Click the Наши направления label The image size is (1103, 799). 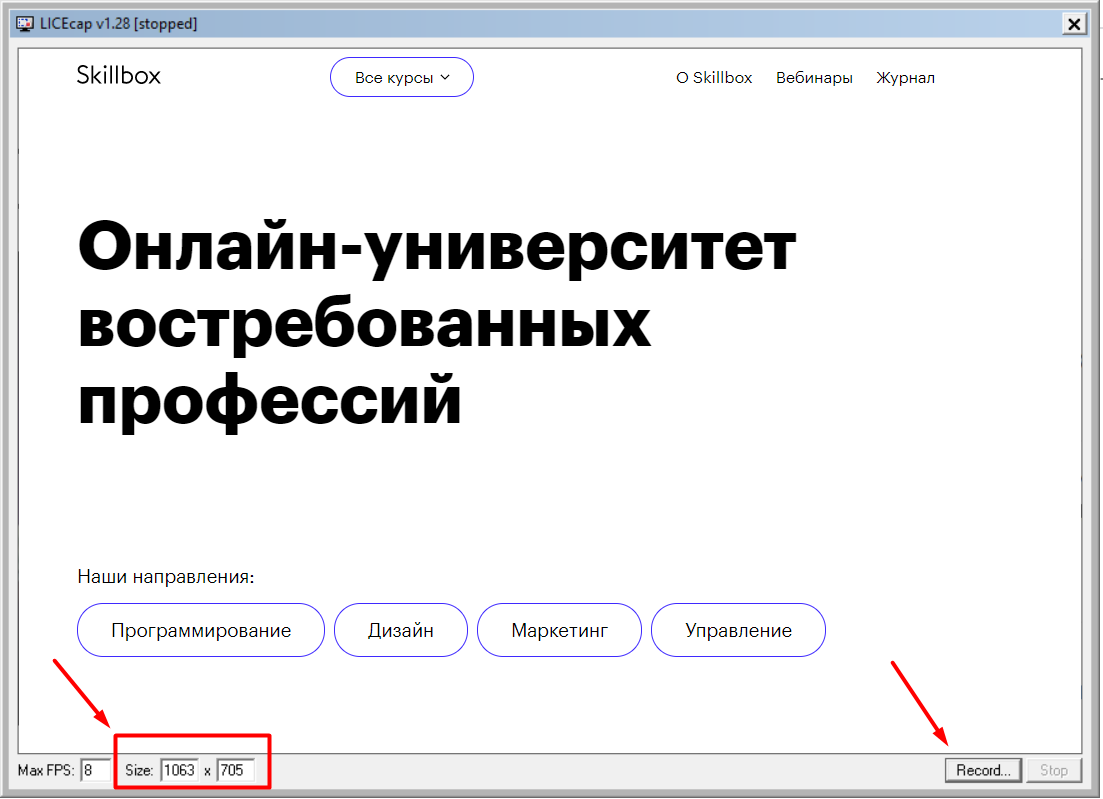166,577
